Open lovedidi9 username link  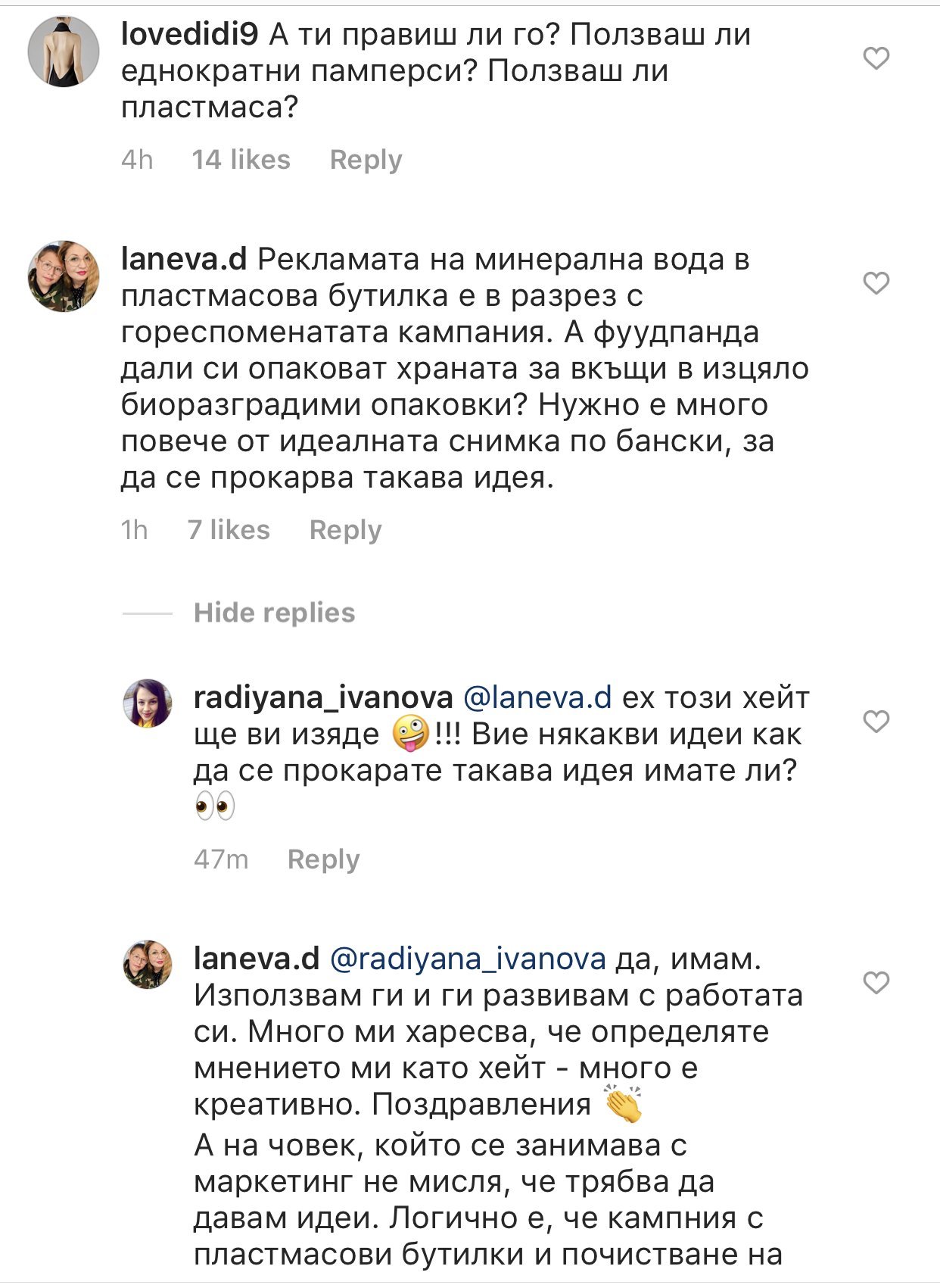[189, 34]
